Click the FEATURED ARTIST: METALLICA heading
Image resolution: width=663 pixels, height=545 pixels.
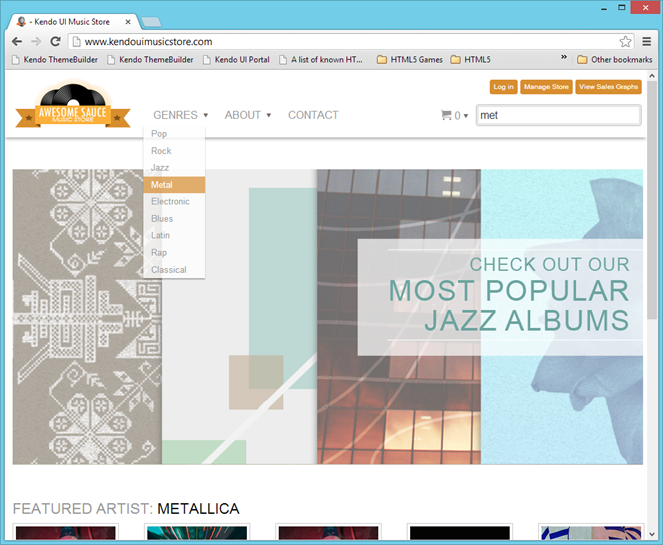pos(126,509)
